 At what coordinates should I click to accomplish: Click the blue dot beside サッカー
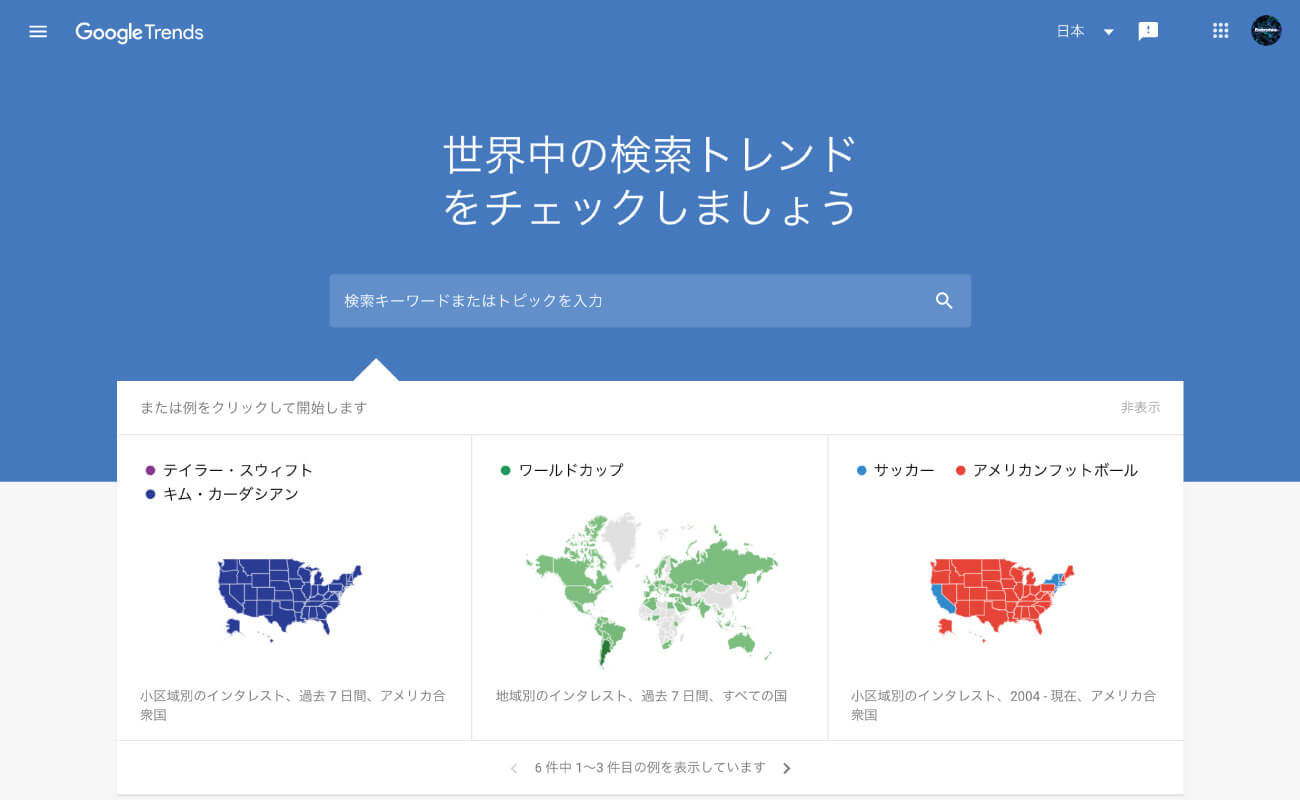[861, 470]
